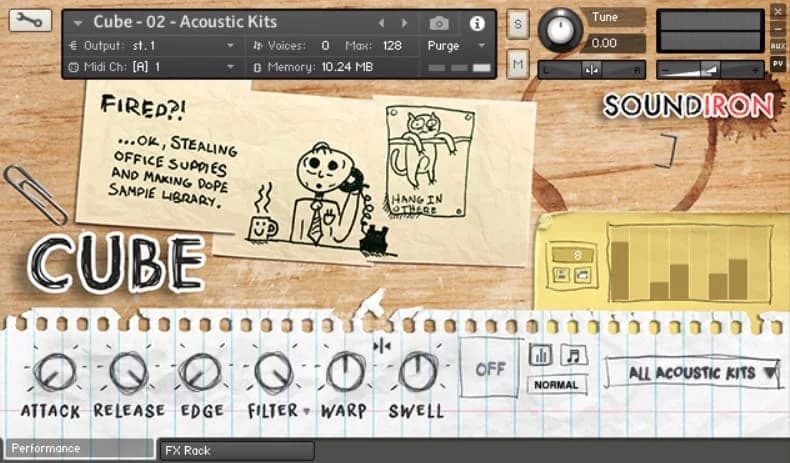Mute the instrument with the M button

click(x=517, y=64)
